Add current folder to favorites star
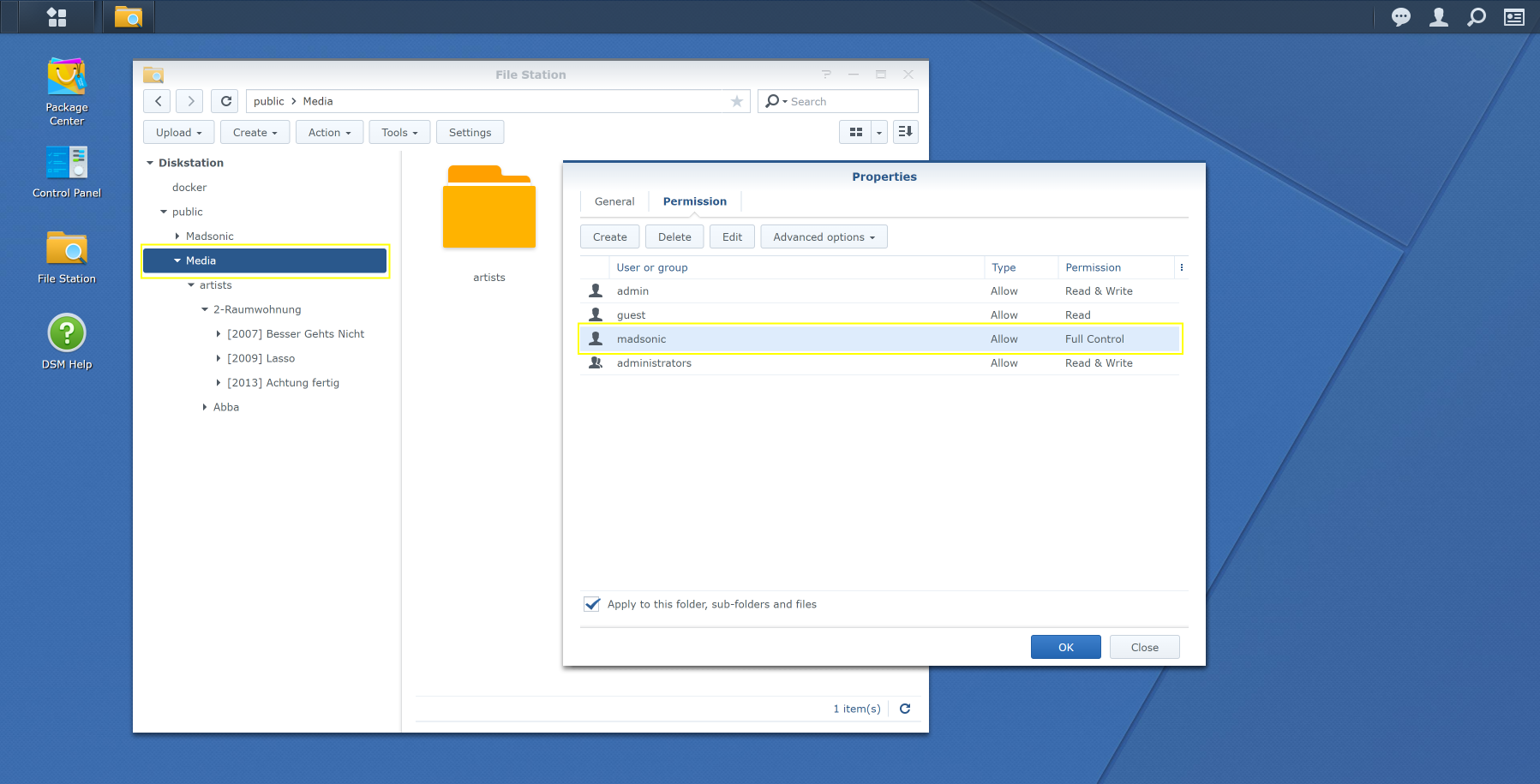Viewport: 1540px width, 784px height. tap(736, 101)
